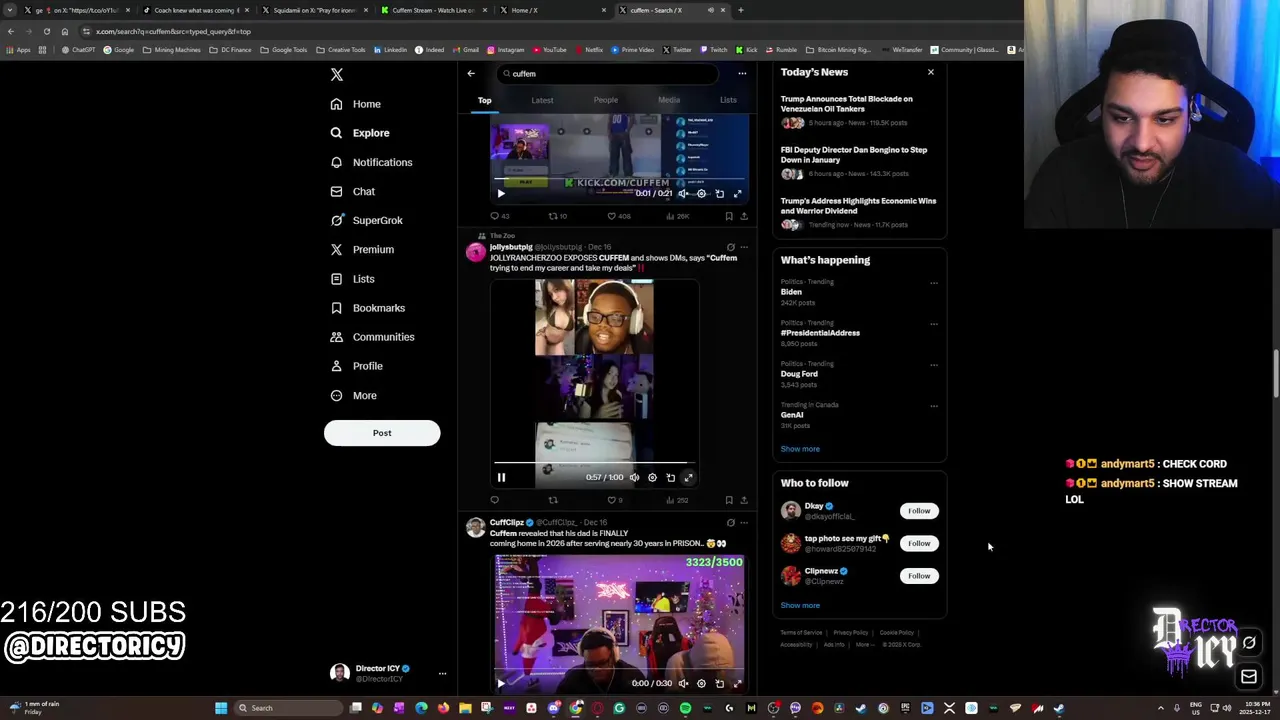
Task: Click Grok icon on jollysbutpig post
Action: [x=730, y=247]
